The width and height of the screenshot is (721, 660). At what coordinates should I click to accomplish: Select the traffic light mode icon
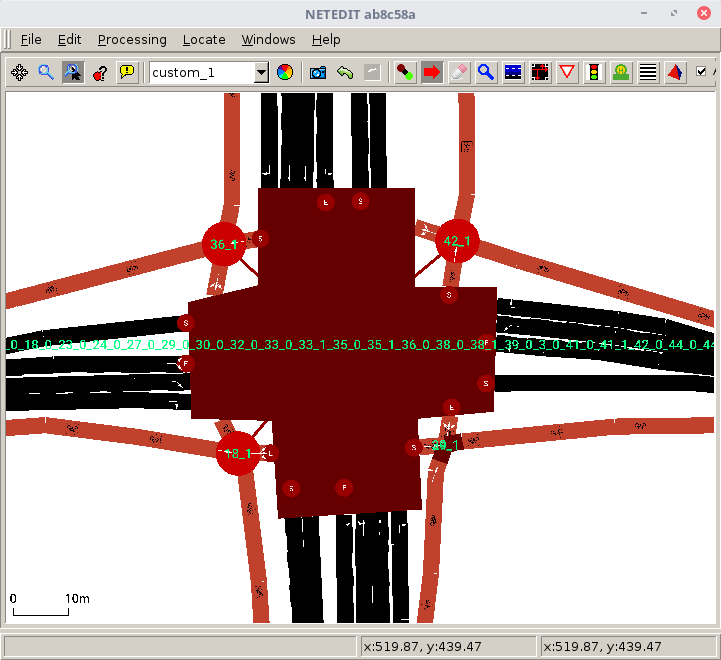(594, 72)
